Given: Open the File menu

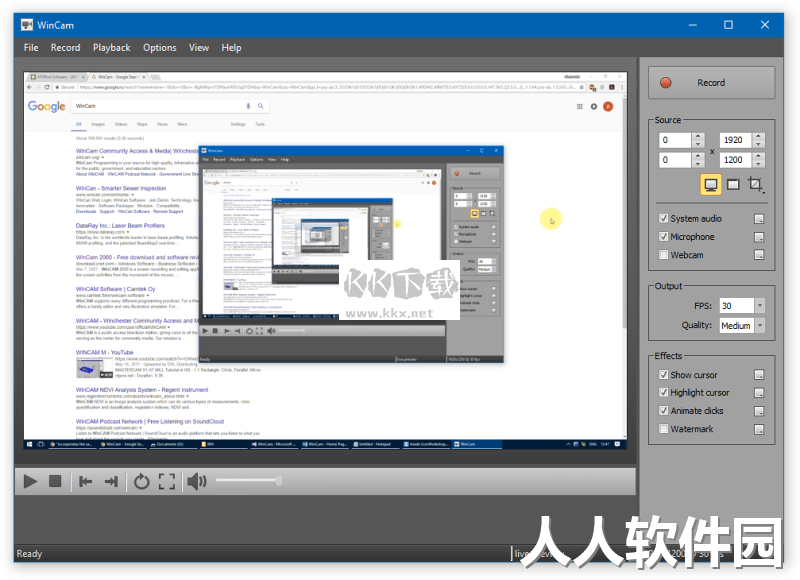Looking at the screenshot, I should (x=31, y=47).
